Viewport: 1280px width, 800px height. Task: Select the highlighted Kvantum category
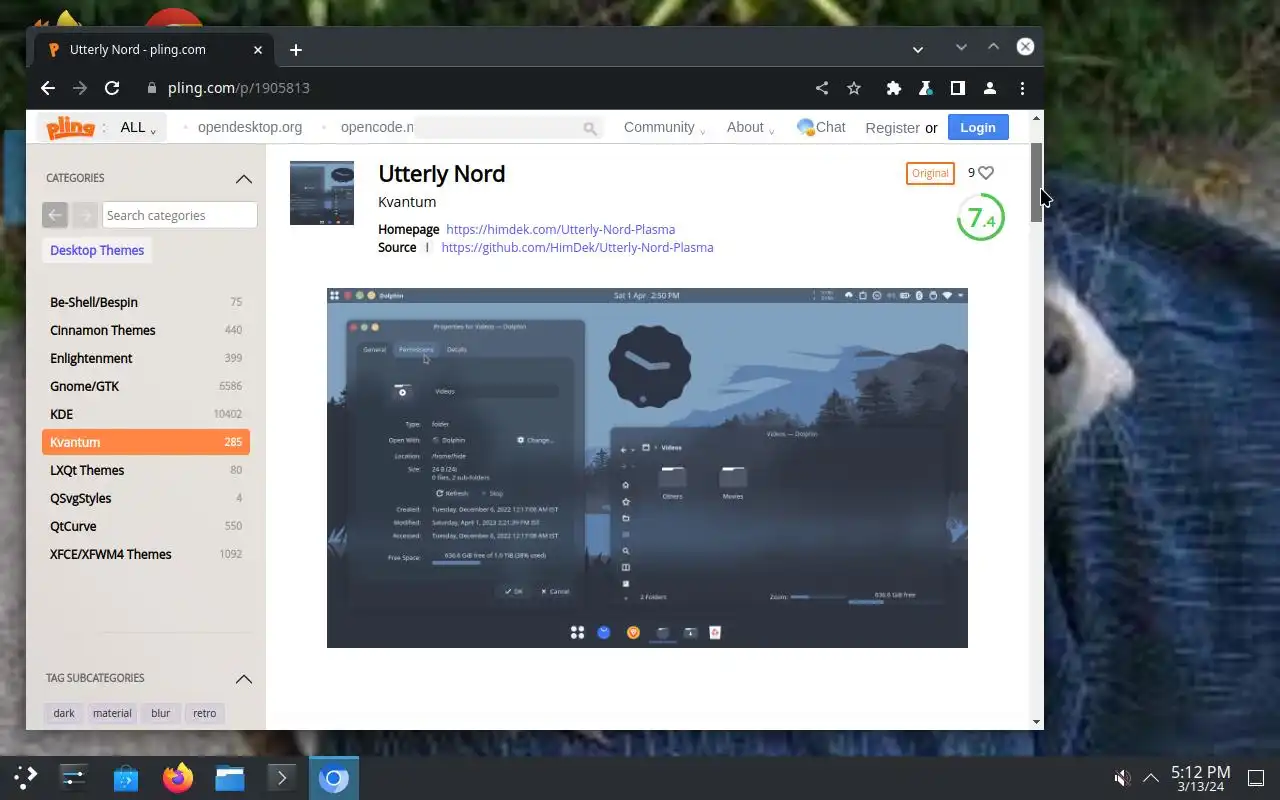pos(146,442)
